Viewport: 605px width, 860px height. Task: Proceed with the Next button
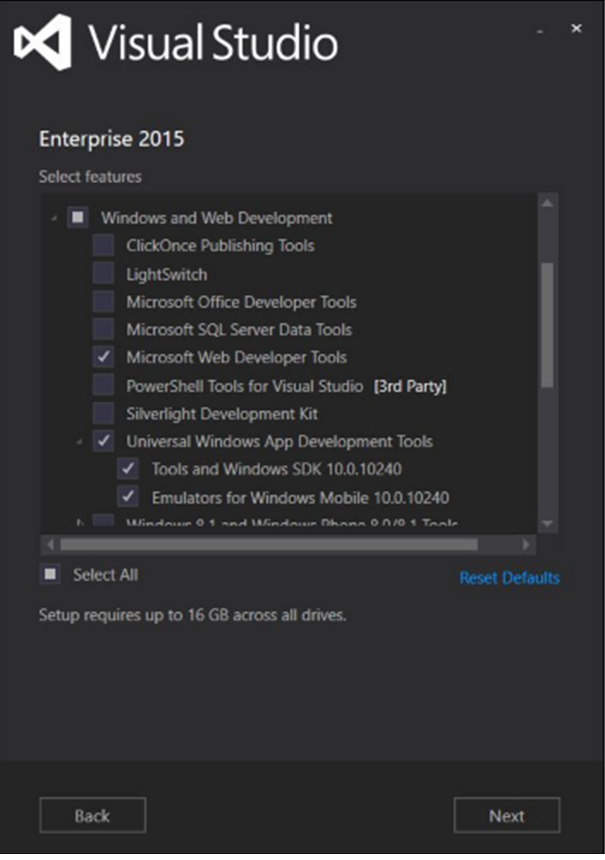pyautogui.click(x=507, y=816)
